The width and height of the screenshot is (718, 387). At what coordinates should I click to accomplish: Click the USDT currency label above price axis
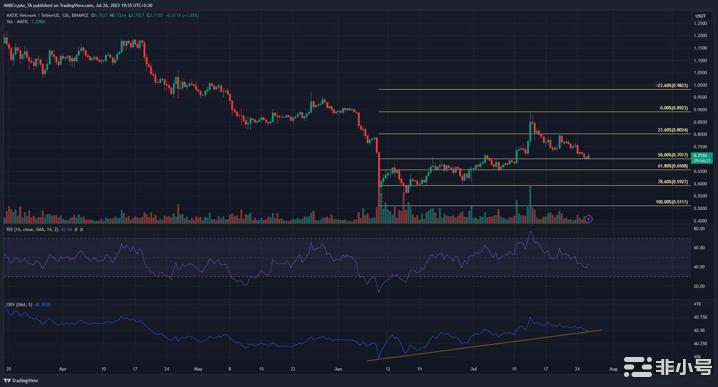pos(700,16)
